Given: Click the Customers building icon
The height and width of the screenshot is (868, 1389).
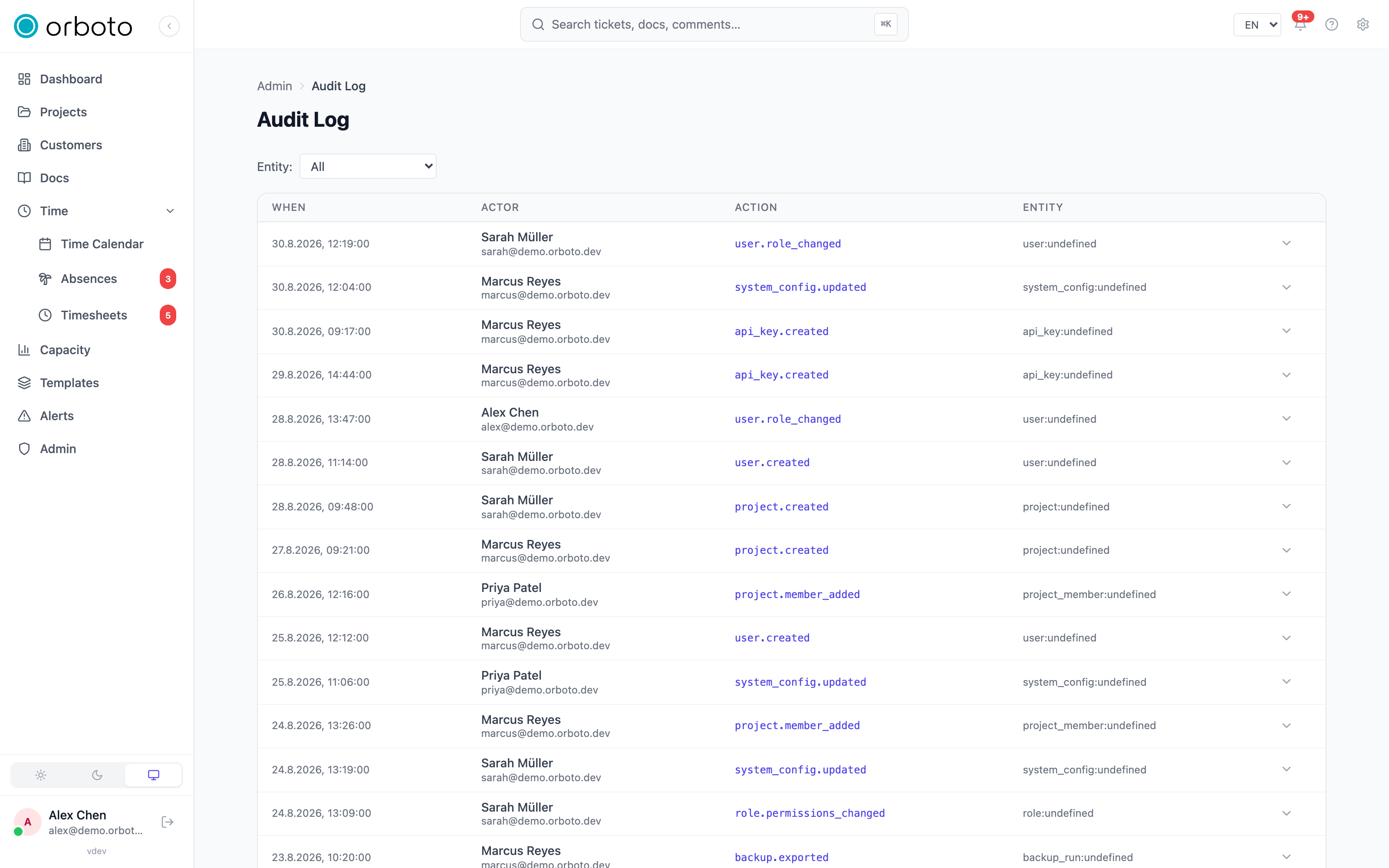Looking at the screenshot, I should pyautogui.click(x=24, y=145).
